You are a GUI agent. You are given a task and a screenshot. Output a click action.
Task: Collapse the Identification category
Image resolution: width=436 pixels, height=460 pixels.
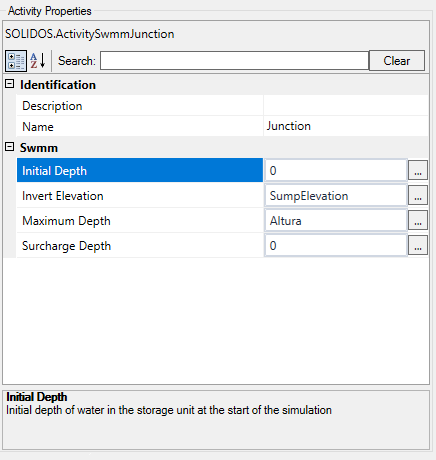click(10, 84)
